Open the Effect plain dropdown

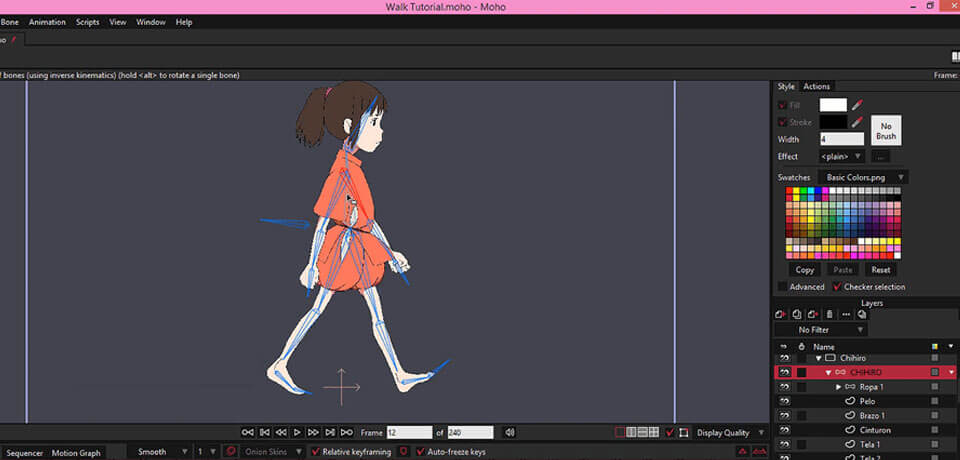(x=842, y=156)
